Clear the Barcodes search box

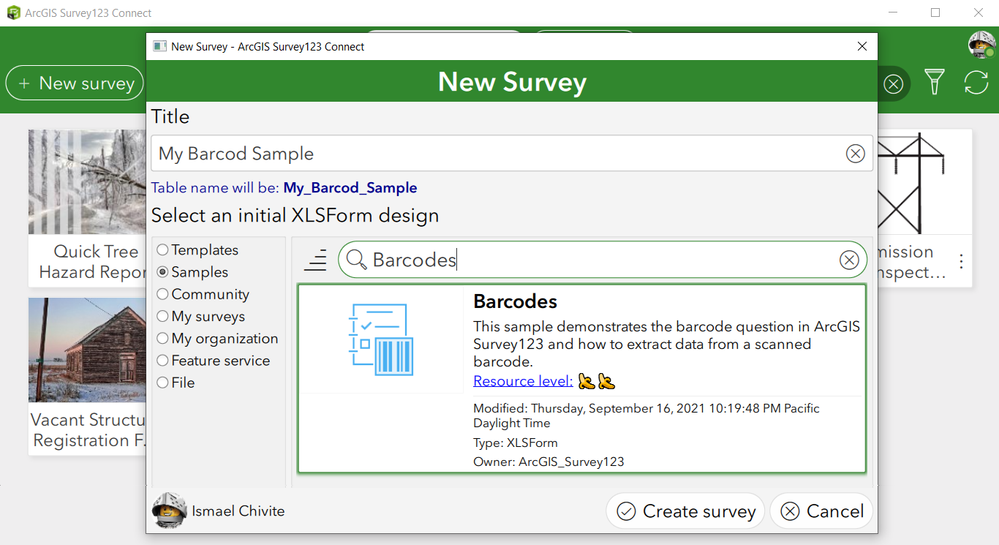point(849,261)
